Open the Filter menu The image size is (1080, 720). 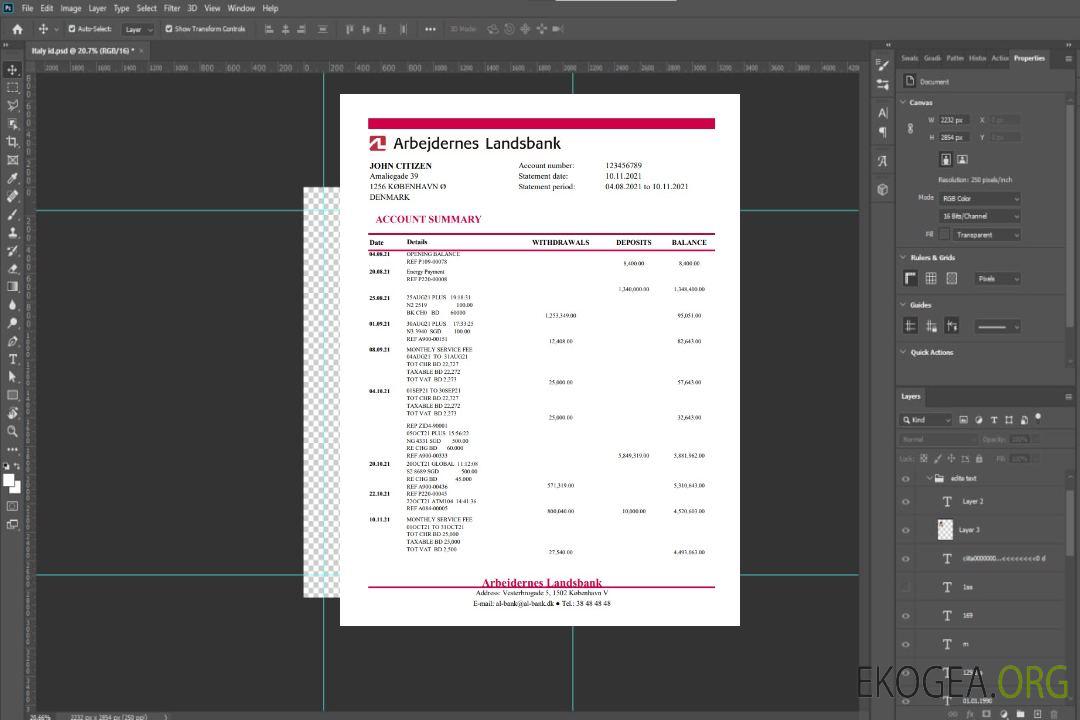[x=172, y=8]
